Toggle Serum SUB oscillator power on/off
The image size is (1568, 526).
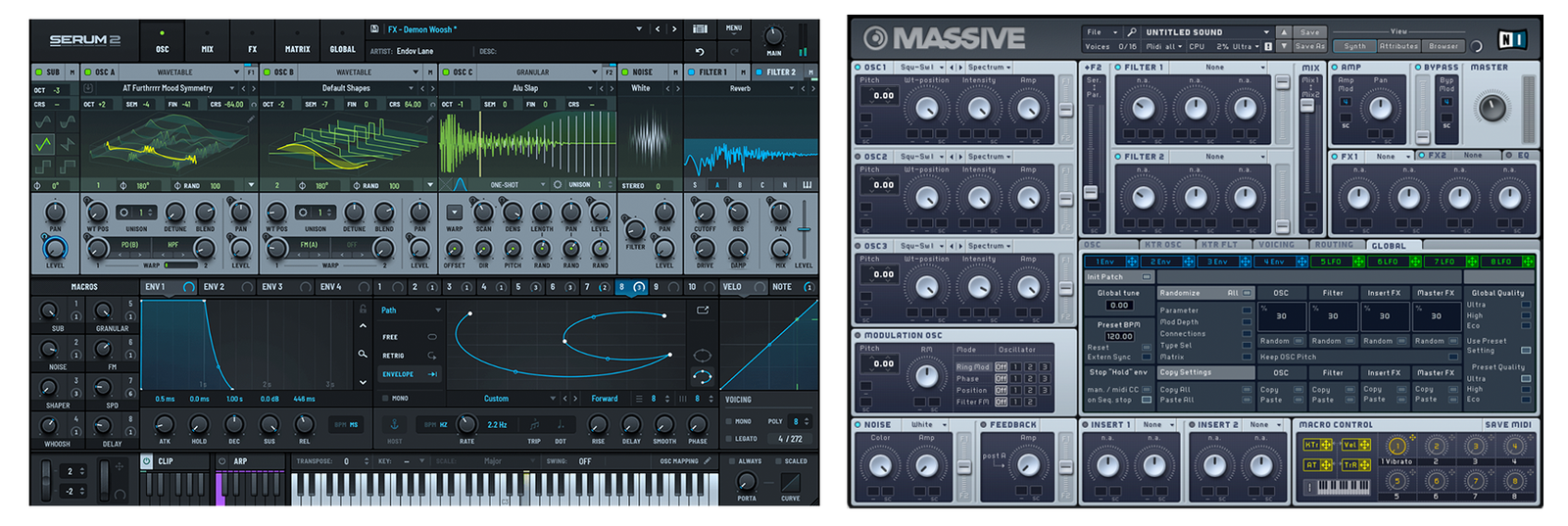click(39, 72)
